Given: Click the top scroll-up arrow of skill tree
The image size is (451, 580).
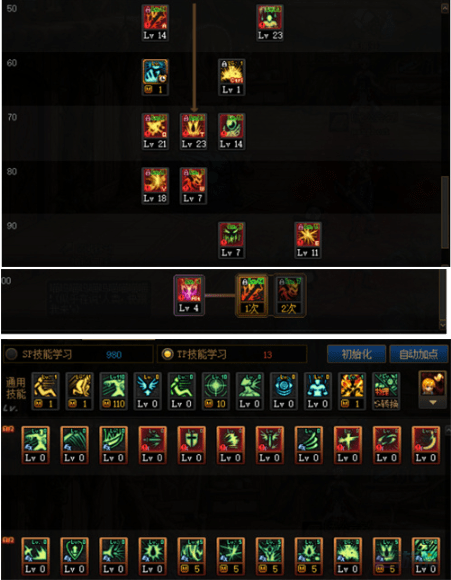Looking at the screenshot, I should pyautogui.click(x=445, y=8).
